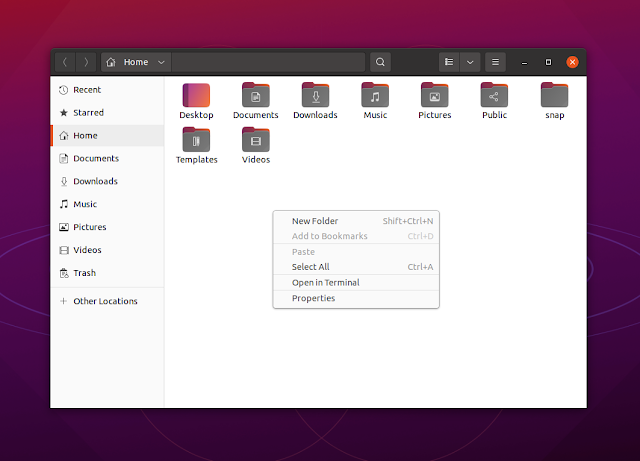Image resolution: width=640 pixels, height=461 pixels.
Task: Go back with the left arrow button
Action: [64, 62]
